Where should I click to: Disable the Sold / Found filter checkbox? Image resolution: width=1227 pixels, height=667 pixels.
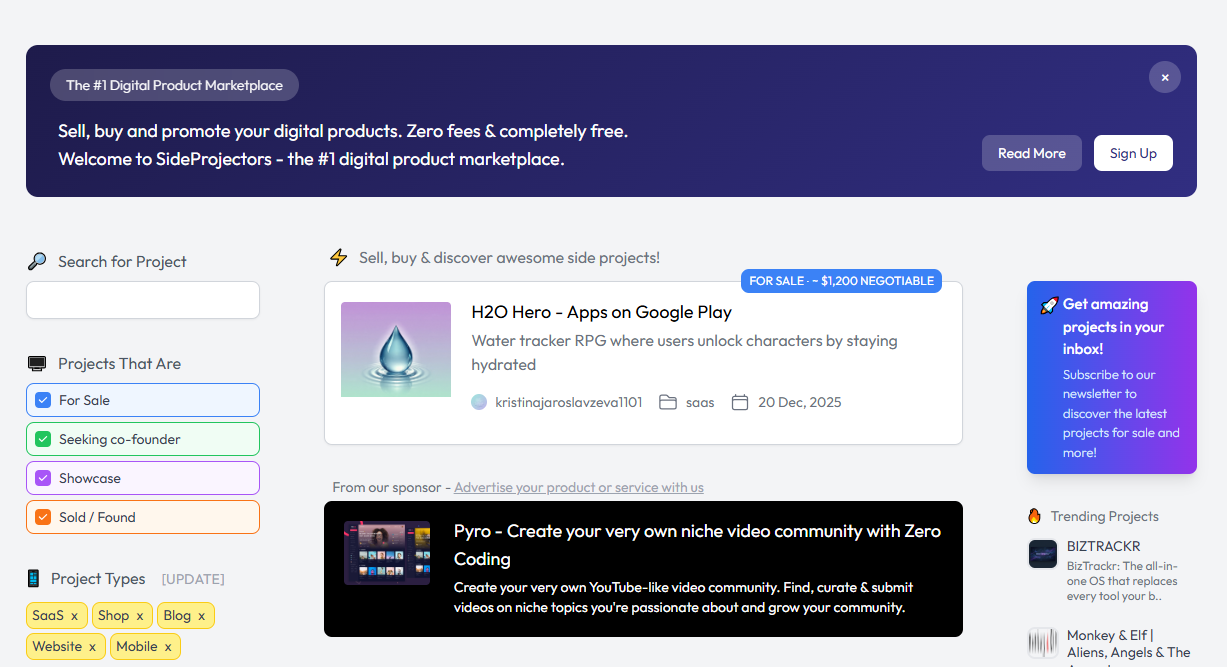point(43,517)
